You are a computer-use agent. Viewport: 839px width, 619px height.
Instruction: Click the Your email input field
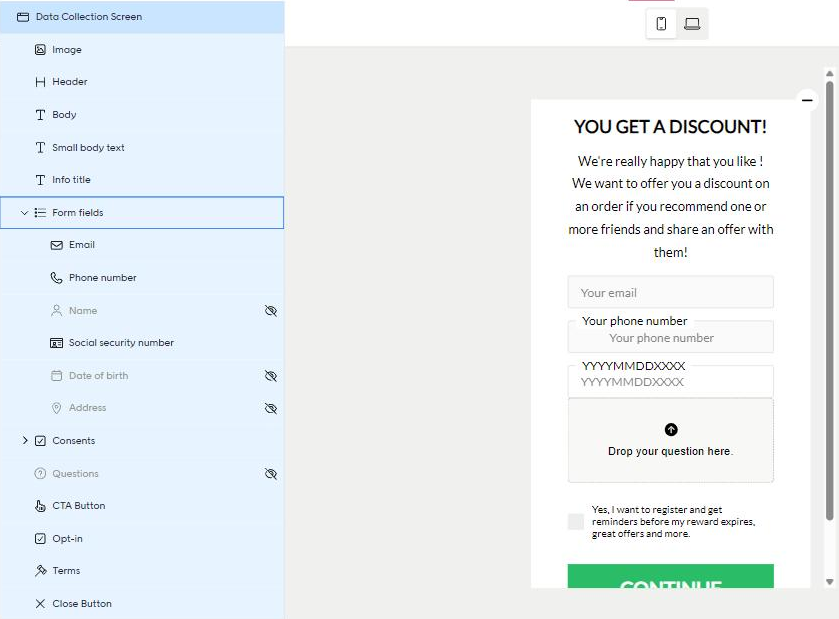click(670, 292)
